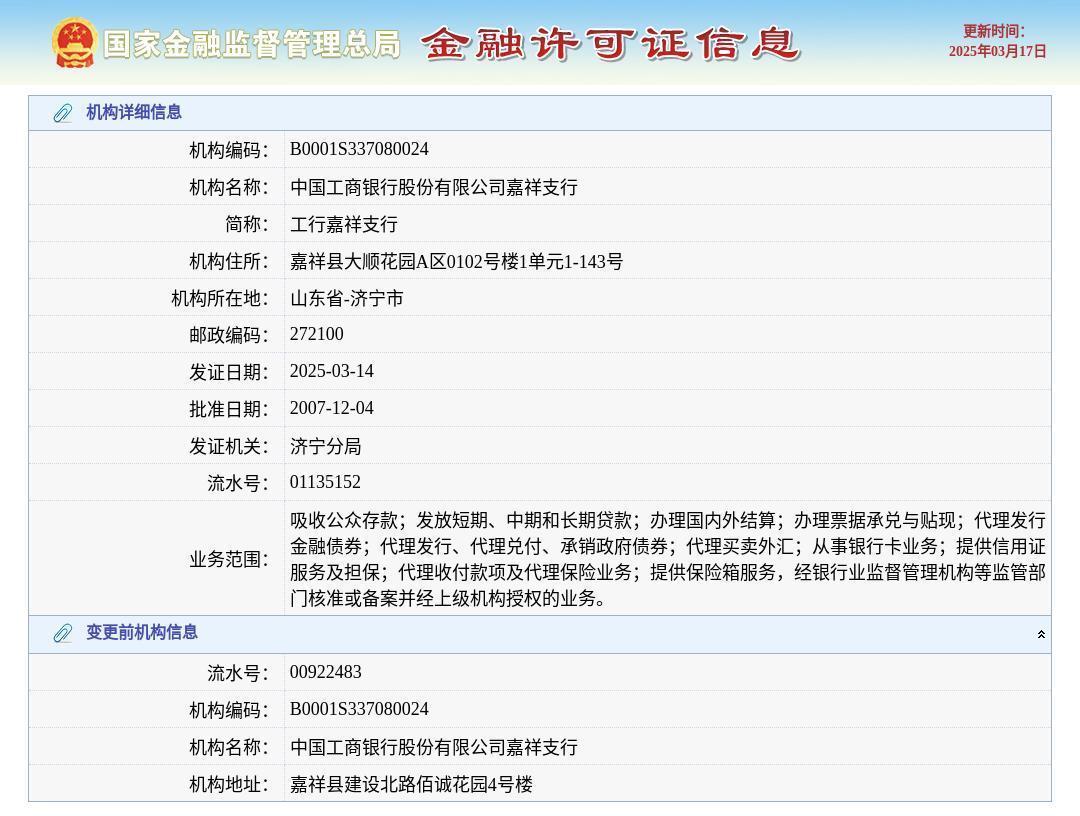The image size is (1080, 816).
Task: Click the location value 山东省-济宁市
Action: pos(347,299)
